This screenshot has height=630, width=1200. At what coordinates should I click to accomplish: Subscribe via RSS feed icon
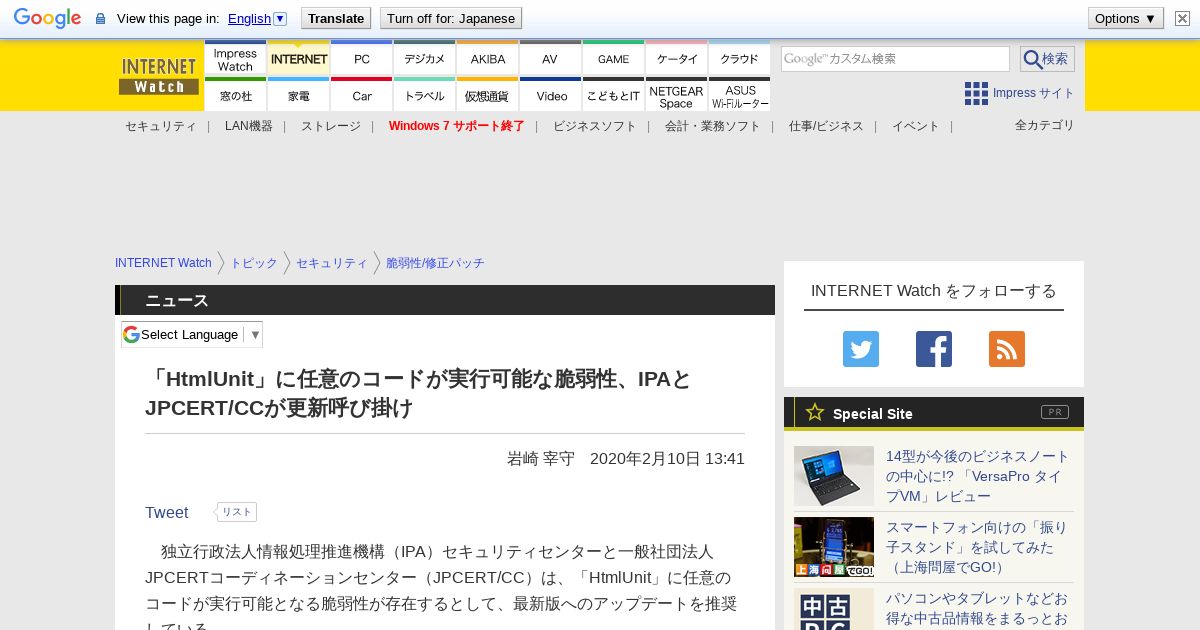tap(1007, 349)
